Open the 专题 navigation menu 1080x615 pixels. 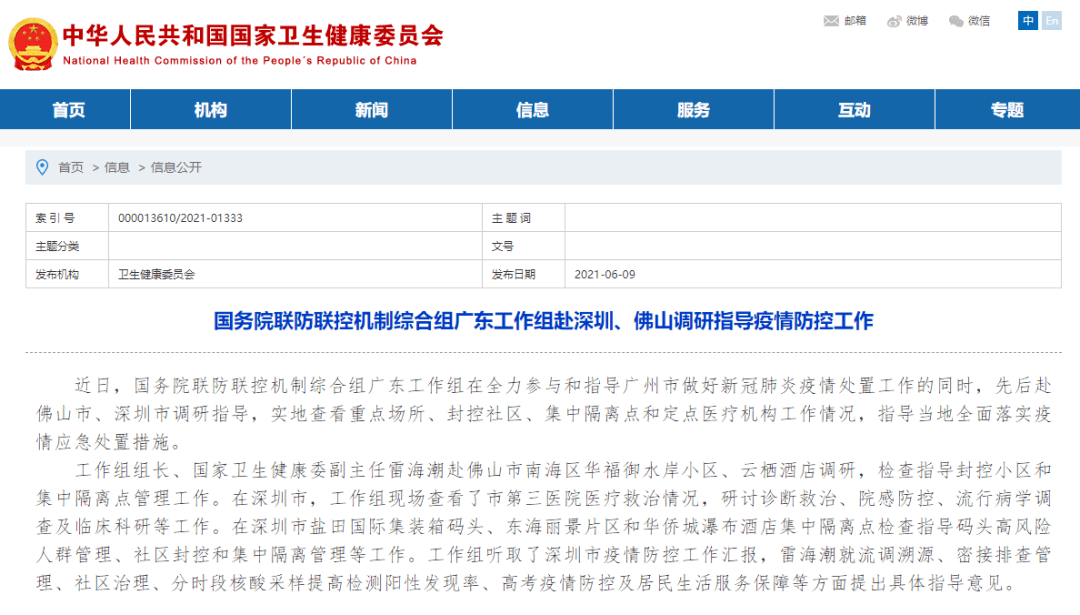1007,110
